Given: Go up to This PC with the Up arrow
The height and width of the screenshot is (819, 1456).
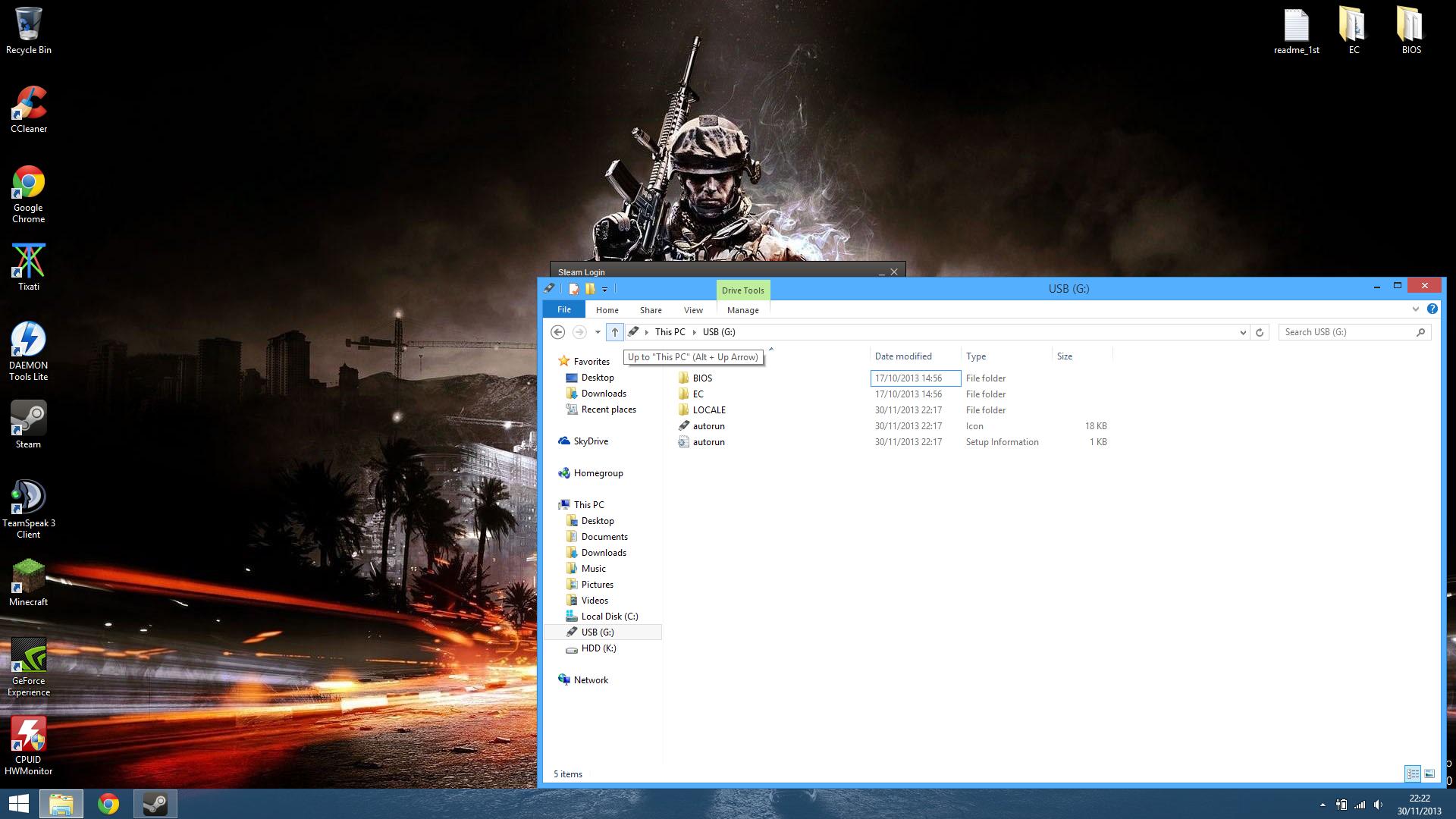Looking at the screenshot, I should click(615, 332).
